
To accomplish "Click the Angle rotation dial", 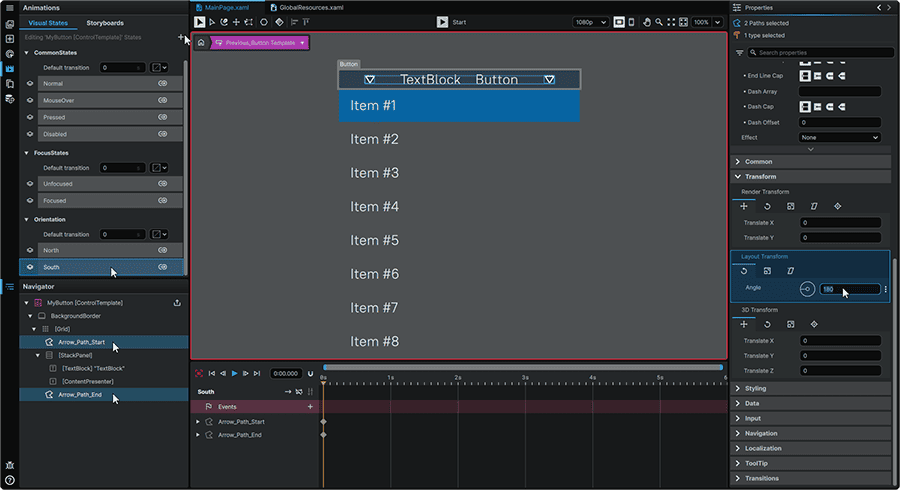I will coord(807,289).
